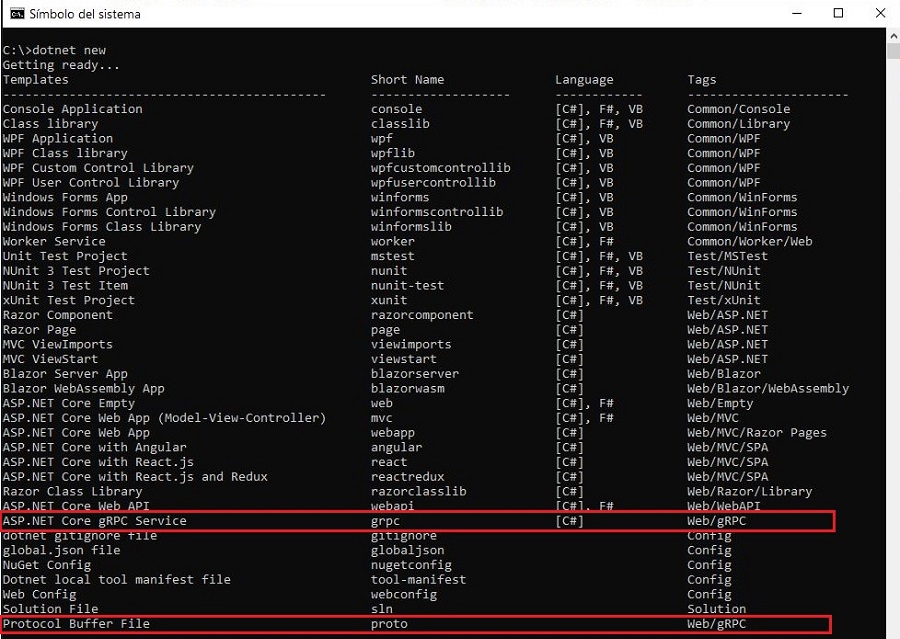Click 'ASP.NET Core with Angular' text

94,447
